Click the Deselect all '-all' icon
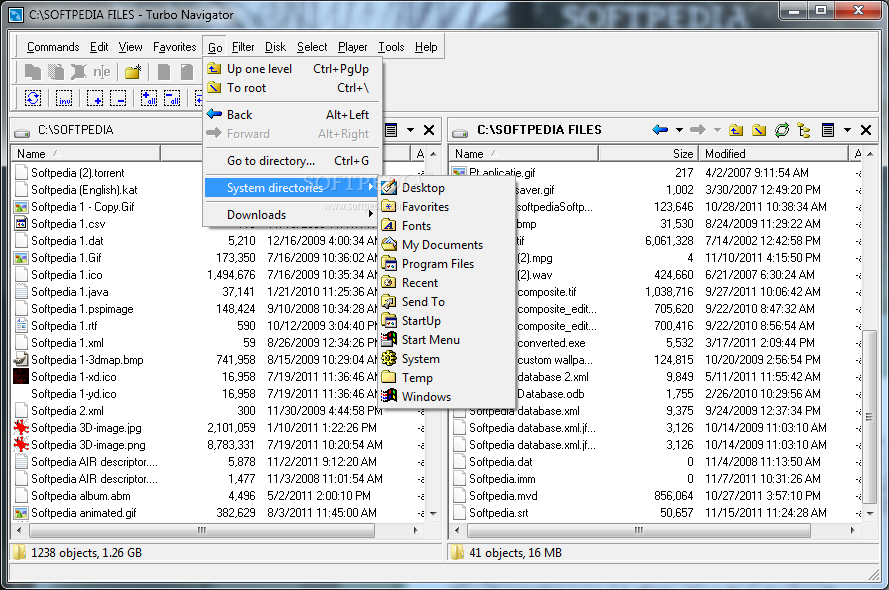889x590 pixels. point(172,98)
